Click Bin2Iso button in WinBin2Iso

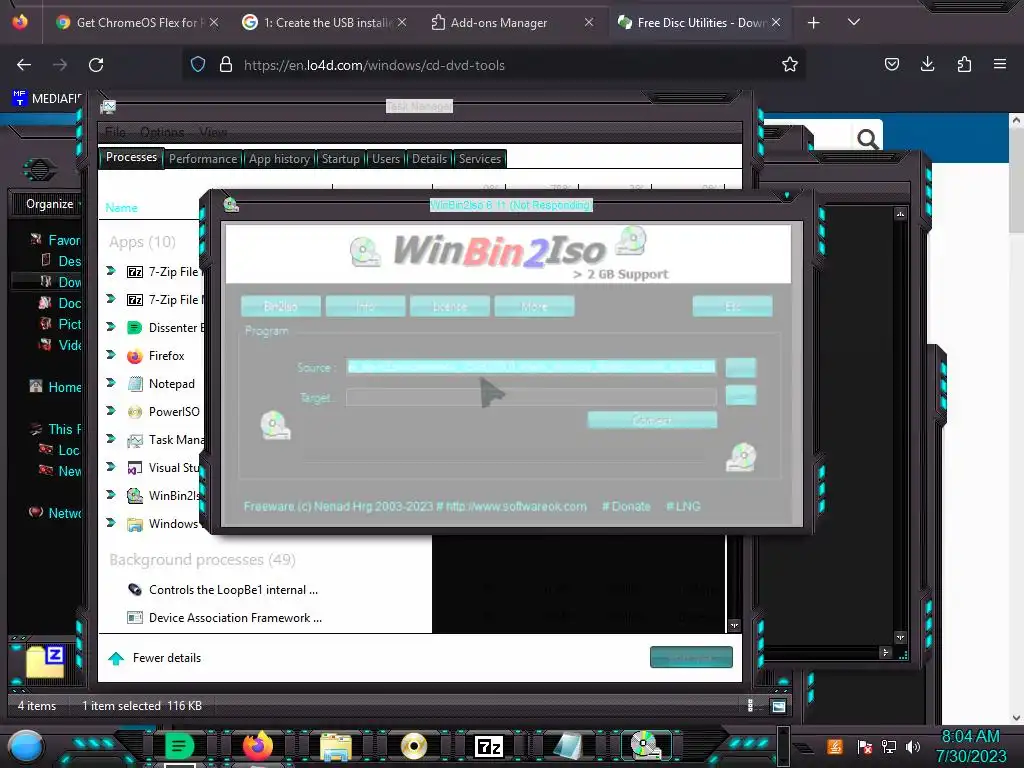point(281,306)
